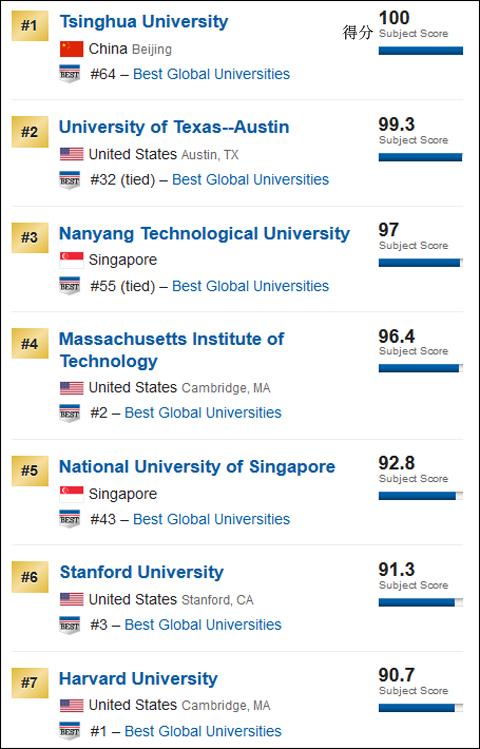Open the Stanford University title link
Image resolution: width=480 pixels, height=749 pixels.
click(142, 572)
